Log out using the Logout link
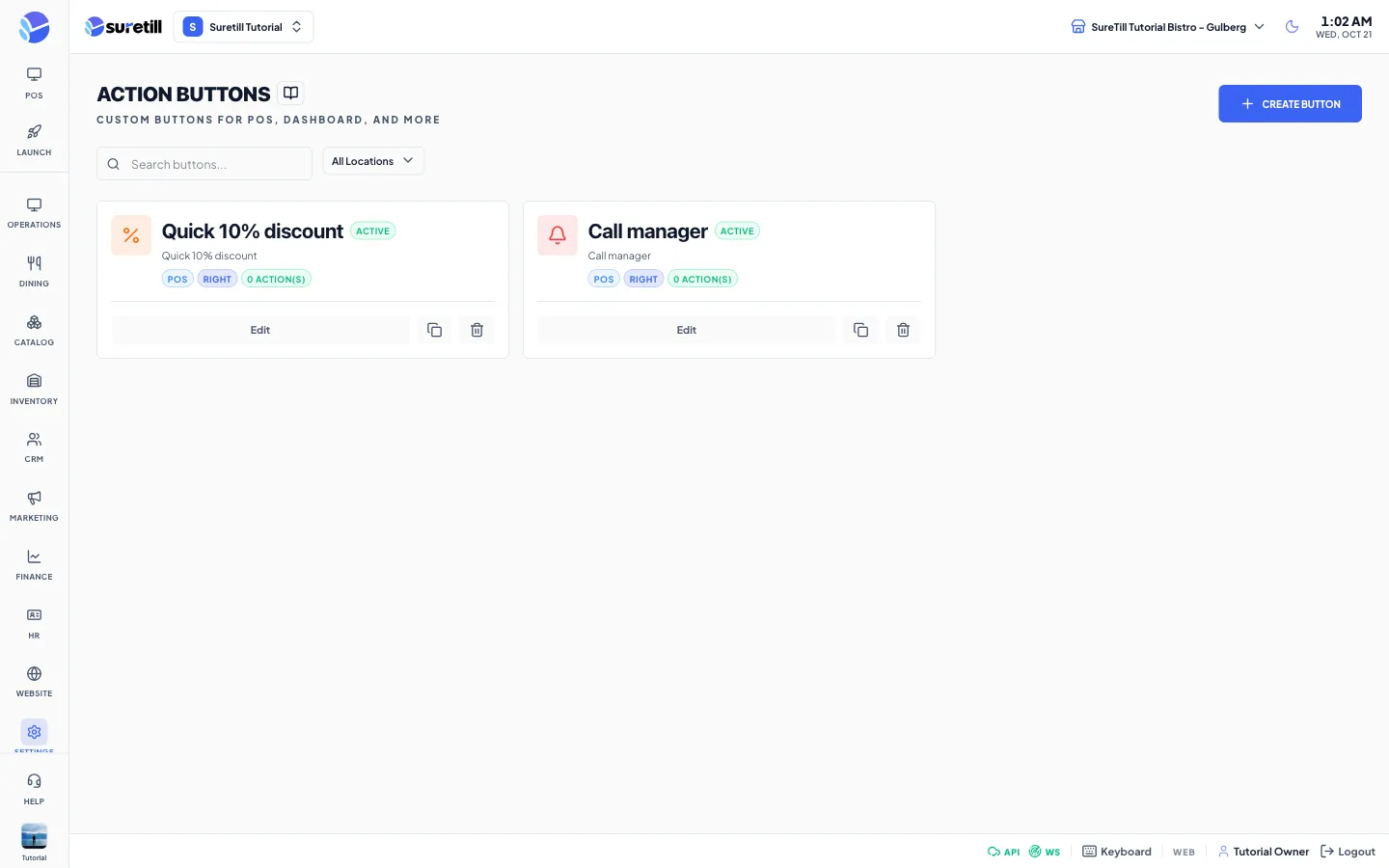This screenshot has height=868, width=1389. coord(1348,852)
